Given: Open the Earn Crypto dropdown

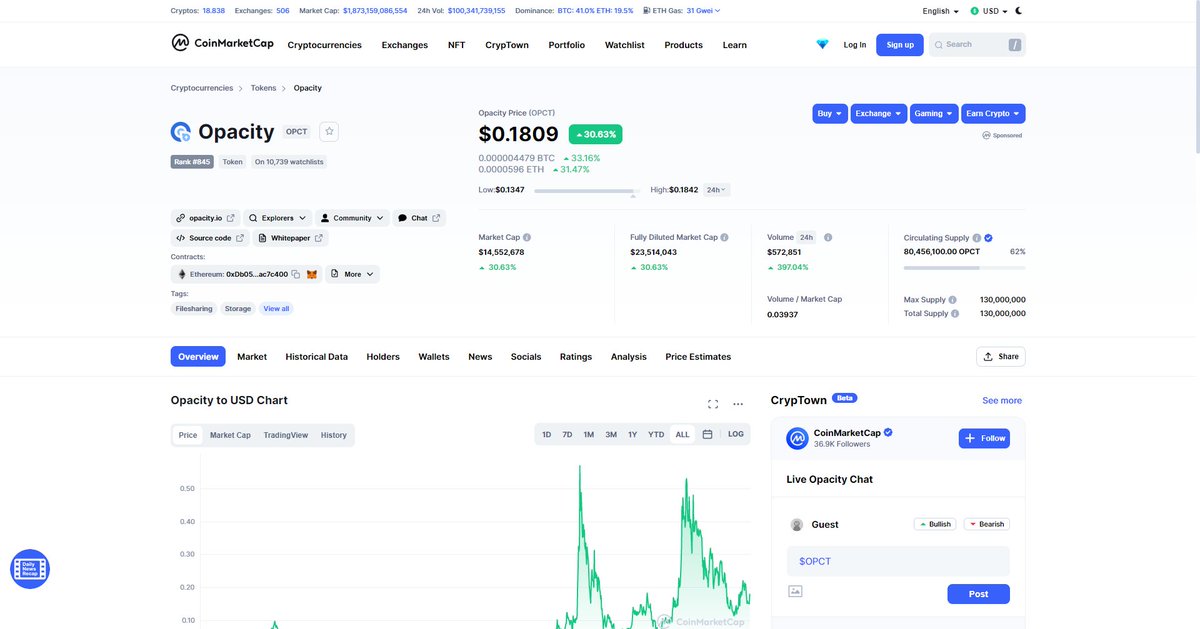Looking at the screenshot, I should [x=993, y=114].
